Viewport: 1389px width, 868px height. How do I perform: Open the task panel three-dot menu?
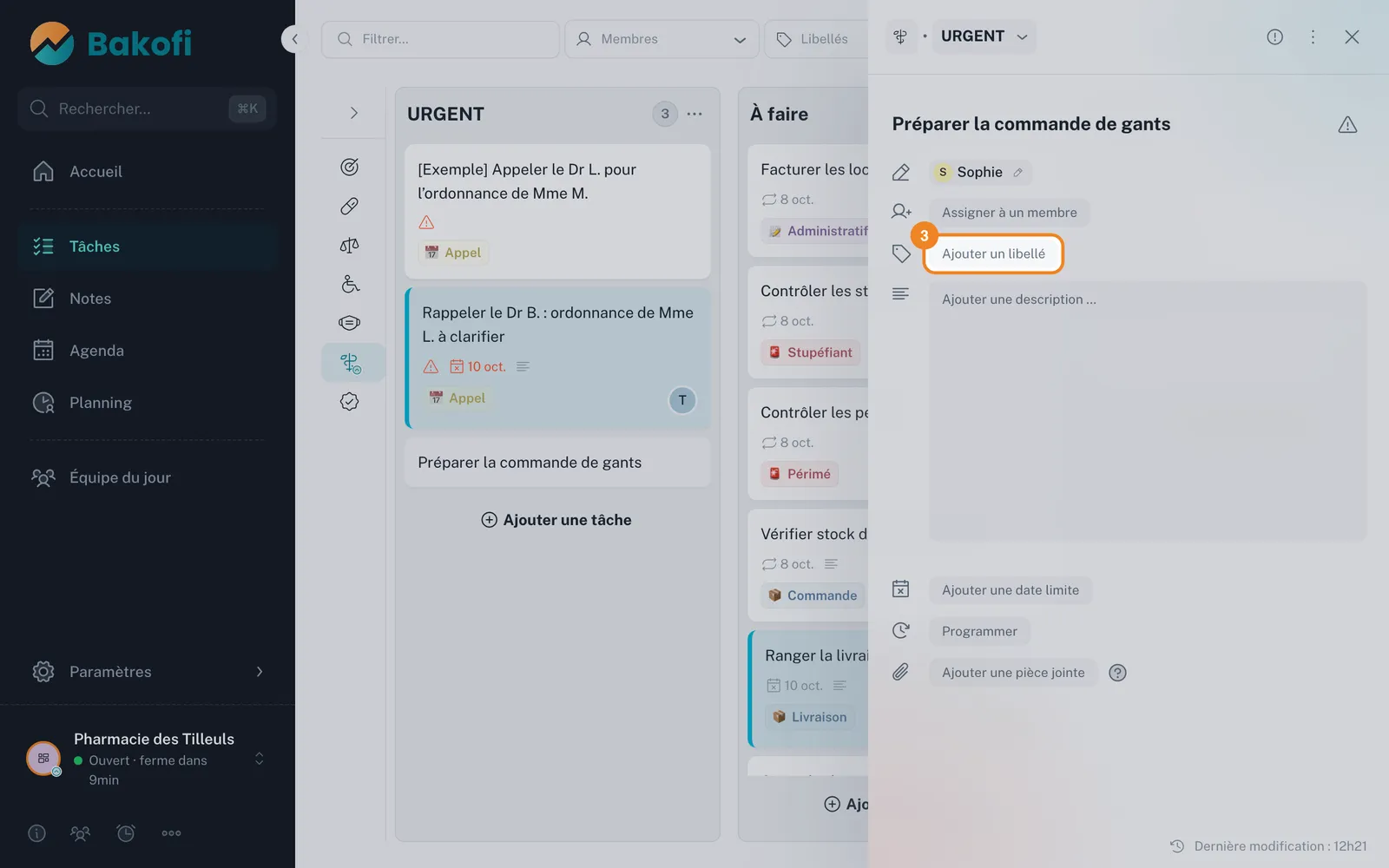click(1313, 36)
